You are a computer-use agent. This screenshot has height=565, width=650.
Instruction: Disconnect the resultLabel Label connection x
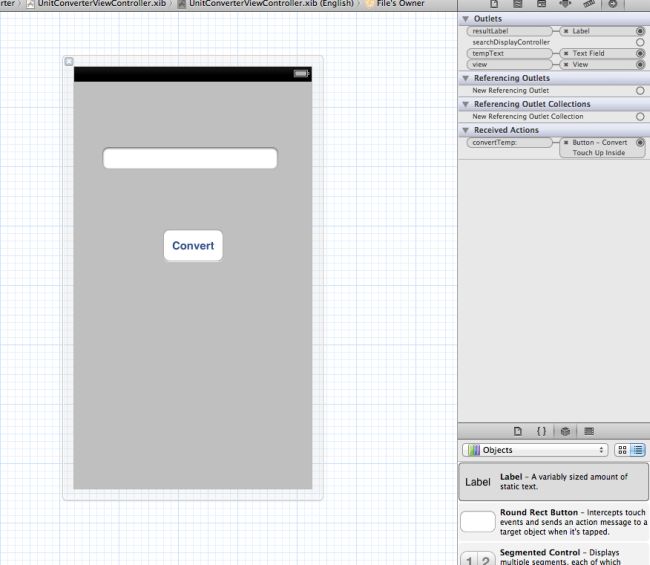(x=566, y=31)
